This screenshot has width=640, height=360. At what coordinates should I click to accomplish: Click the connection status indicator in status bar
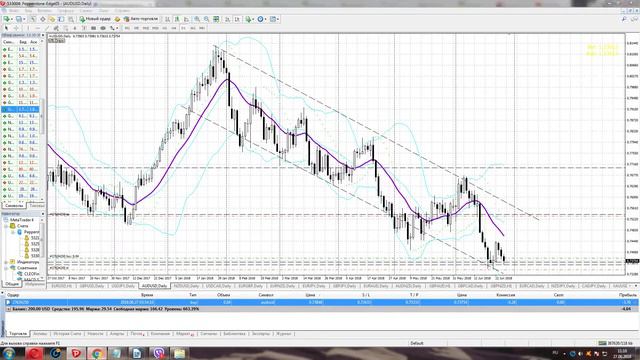[x=617, y=343]
